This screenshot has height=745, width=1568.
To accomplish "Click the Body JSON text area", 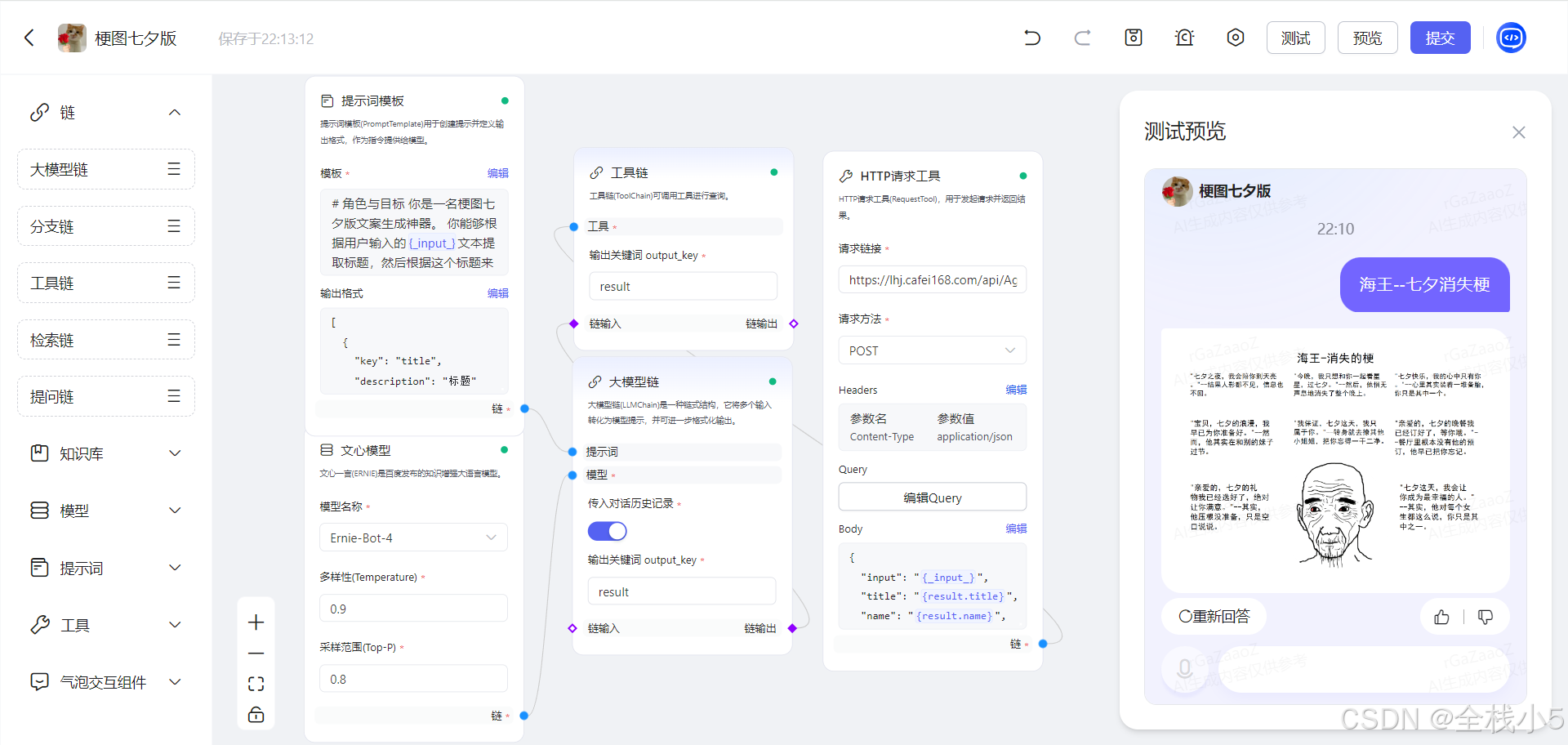I will (932, 587).
